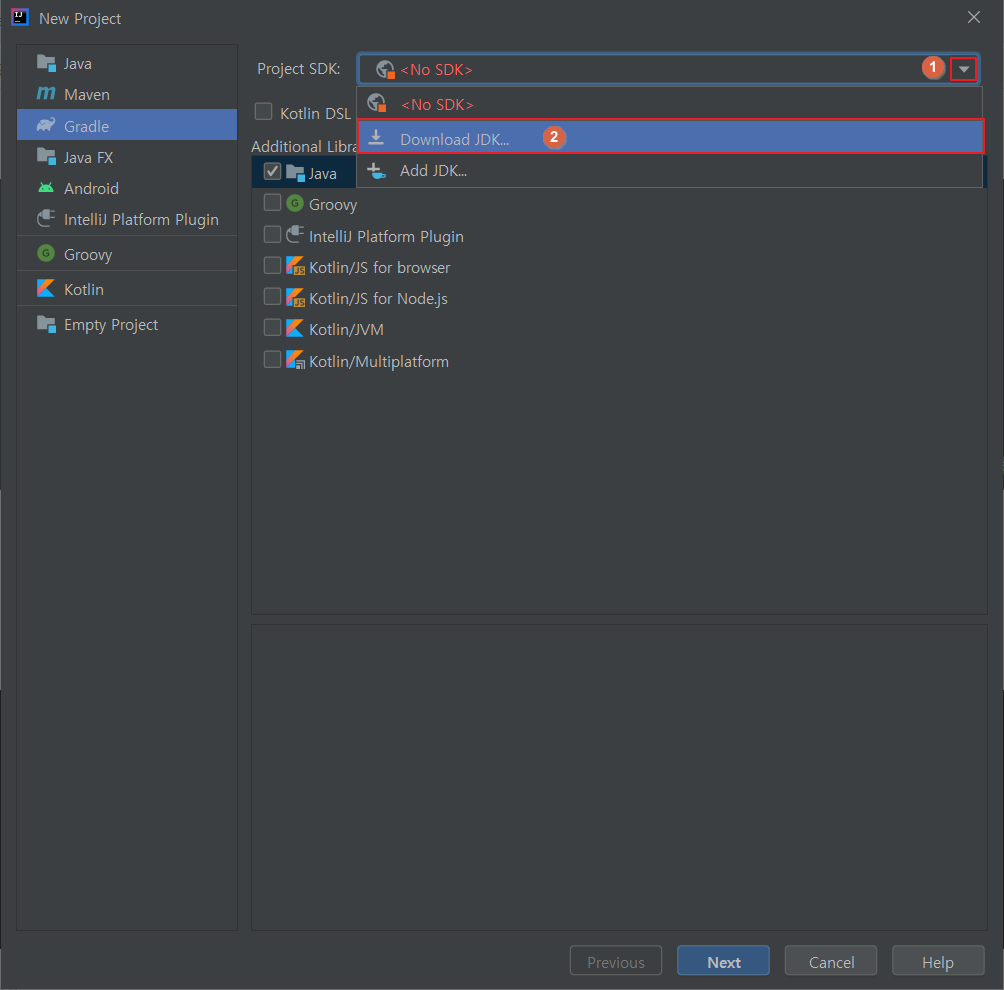Viewport: 1004px width, 990px height.
Task: Click IntelliJ IDEA logo in title bar
Action: pyautogui.click(x=20, y=17)
